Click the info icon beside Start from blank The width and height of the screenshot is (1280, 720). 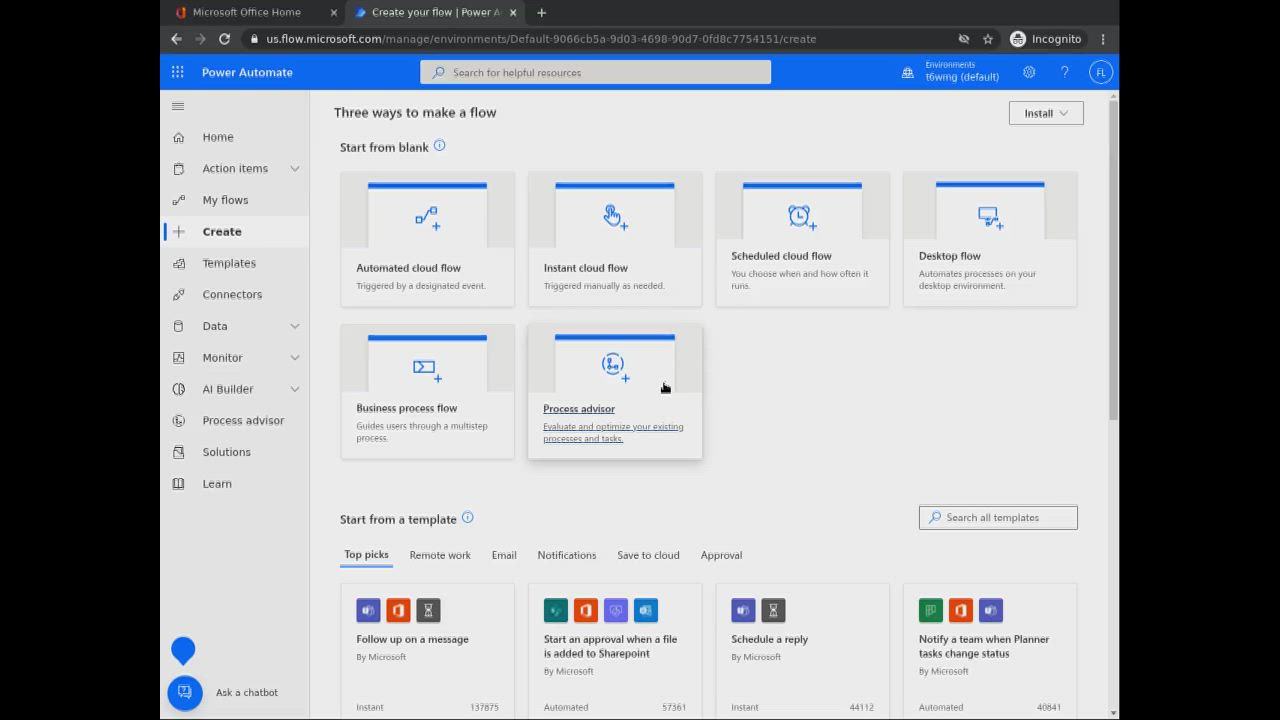[439, 146]
